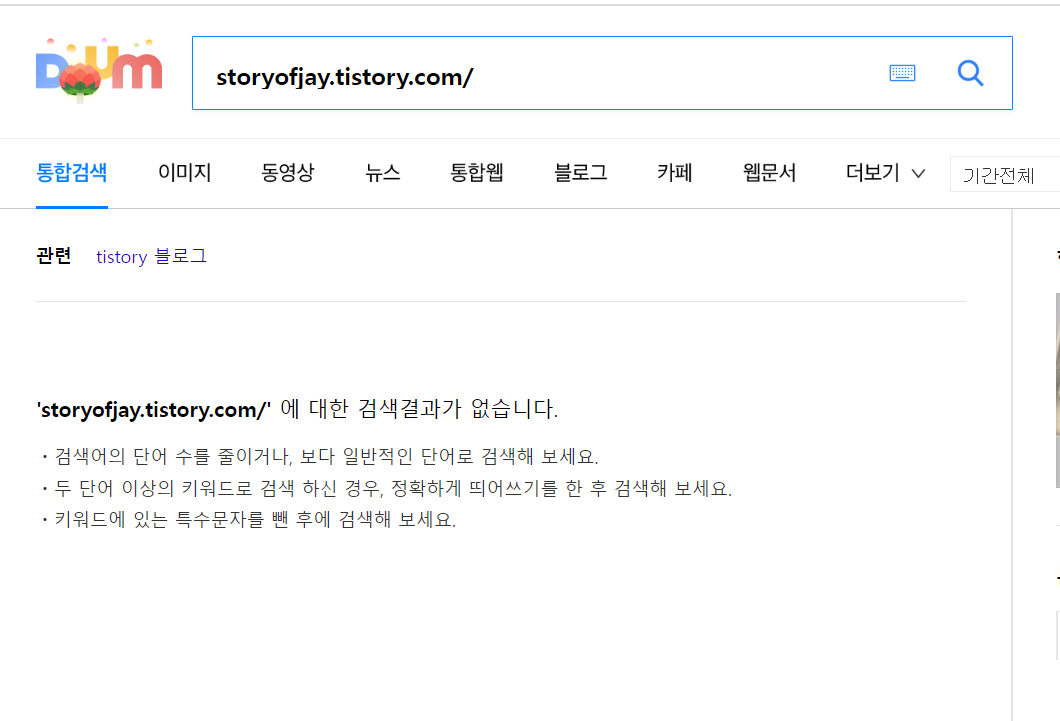
Task: Select the 통합검색 tab
Action: point(72,173)
